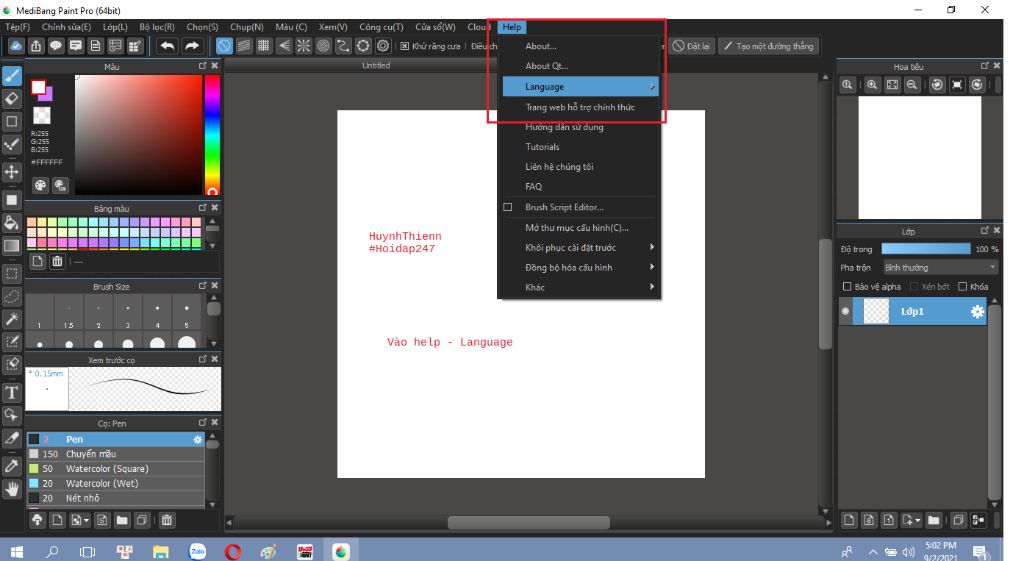Click the Độ trong opacity slider
The width and height of the screenshot is (1024, 561).
925,249
